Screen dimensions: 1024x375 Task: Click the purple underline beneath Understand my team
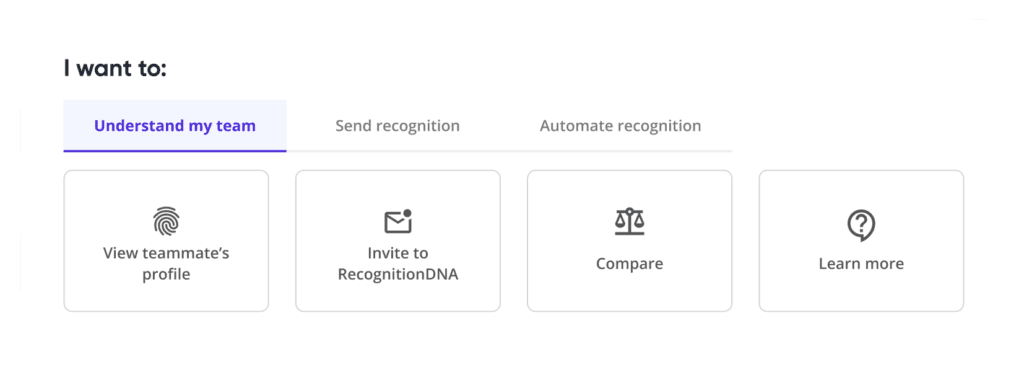click(x=175, y=150)
